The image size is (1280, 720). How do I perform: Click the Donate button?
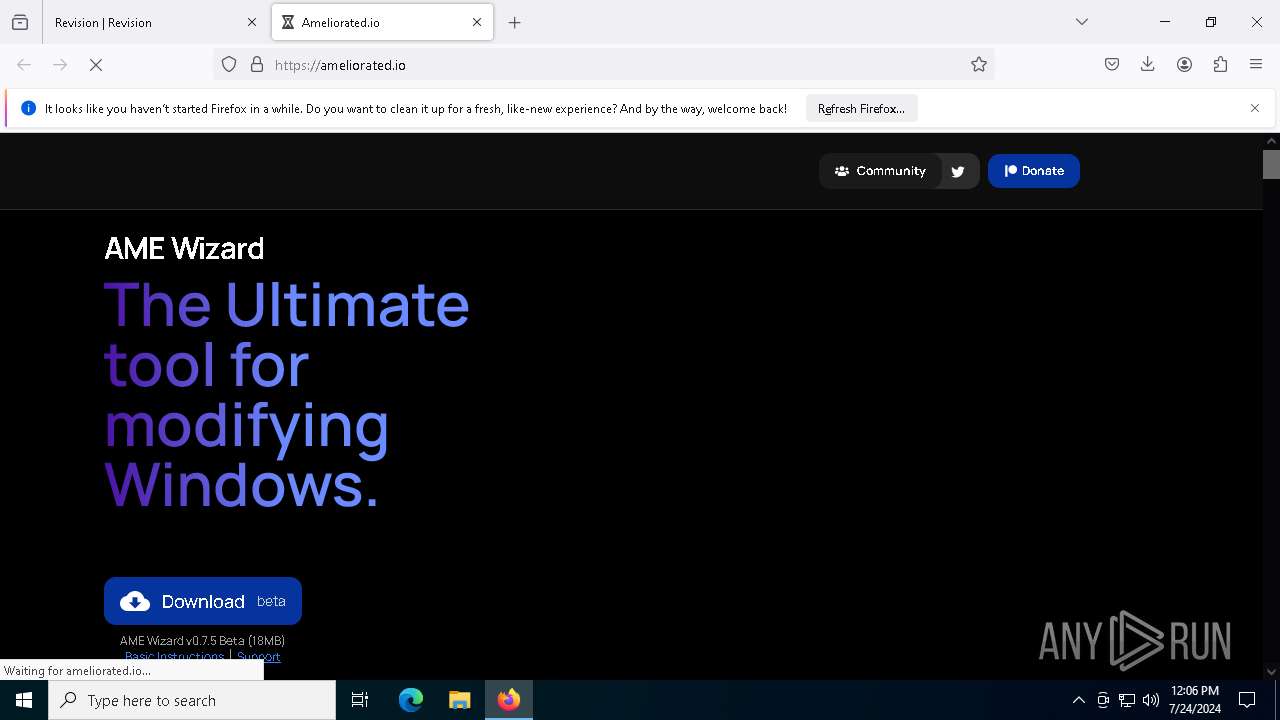[1034, 171]
